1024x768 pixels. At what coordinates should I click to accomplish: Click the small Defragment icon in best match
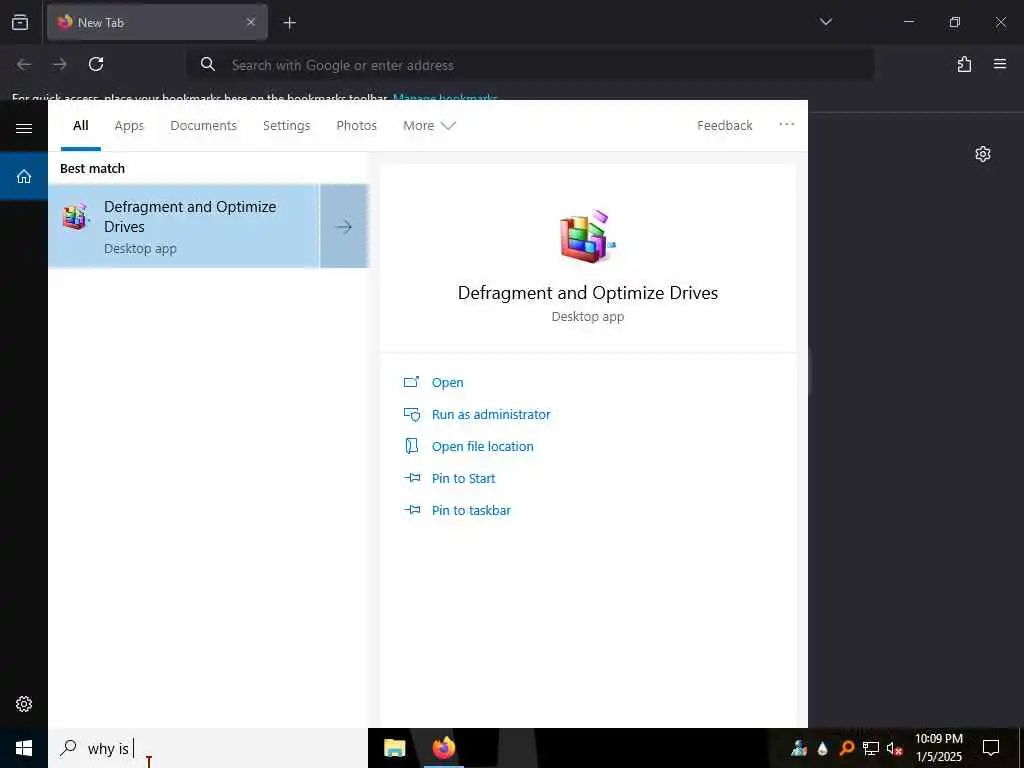click(76, 216)
